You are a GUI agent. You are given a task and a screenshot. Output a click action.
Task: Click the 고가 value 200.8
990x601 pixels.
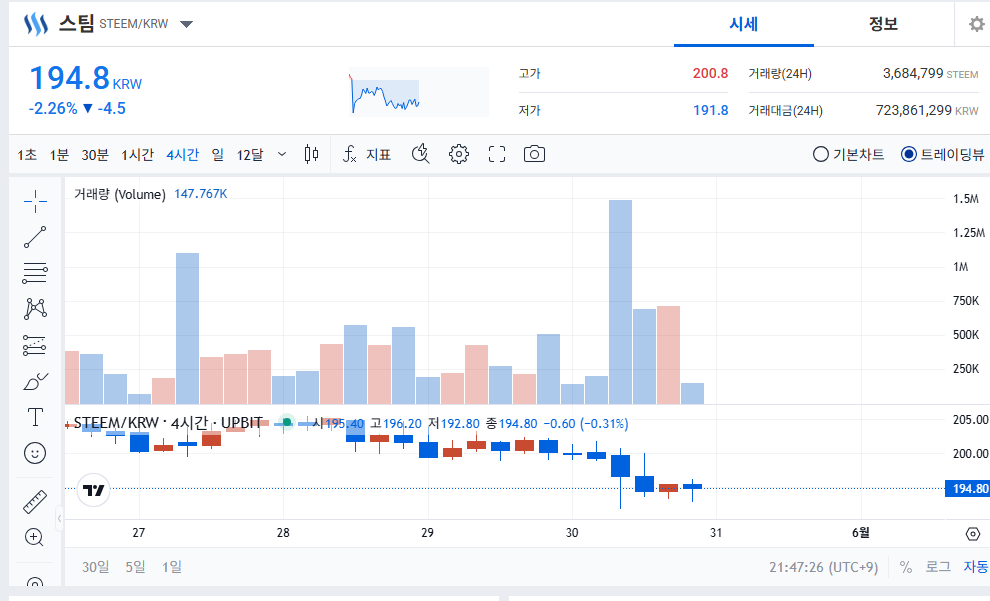coord(710,73)
